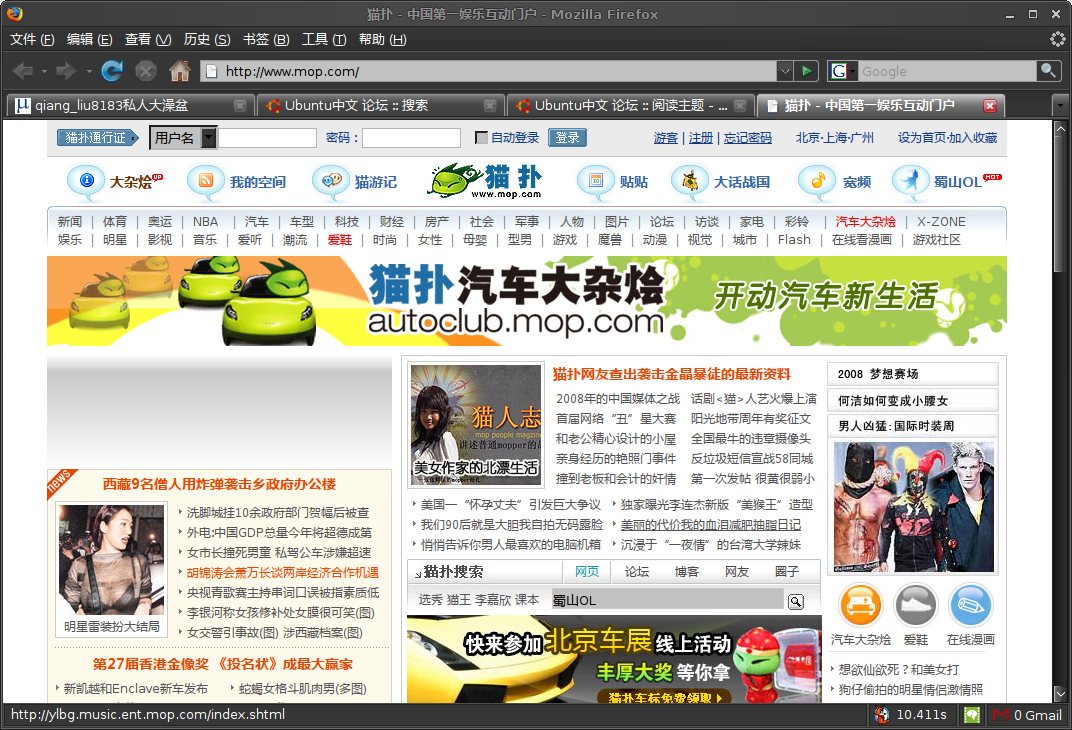
Task: Click the 猫人志 magazine cover thumbnail
Action: coord(476,424)
